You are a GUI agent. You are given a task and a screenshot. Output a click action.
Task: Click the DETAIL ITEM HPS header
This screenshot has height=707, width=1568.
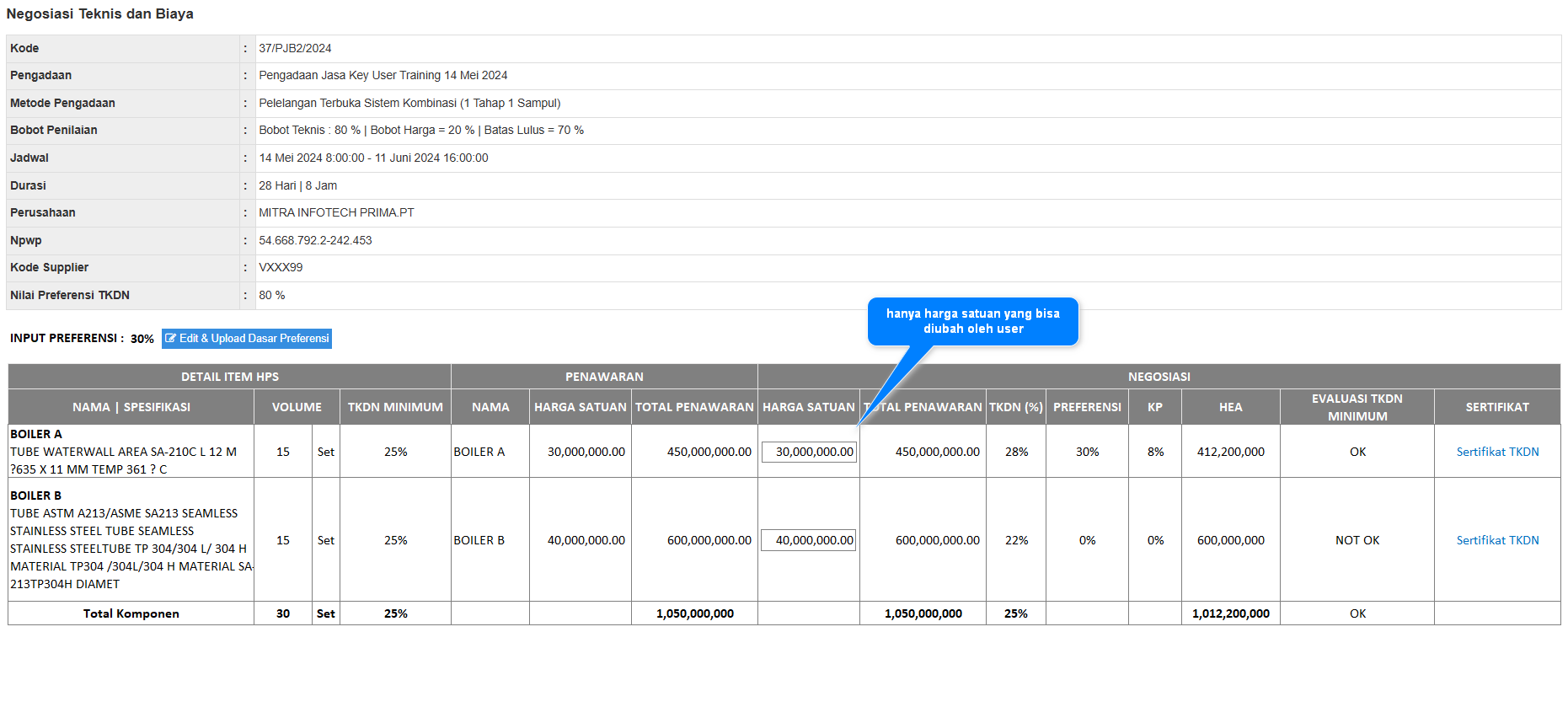click(x=230, y=377)
